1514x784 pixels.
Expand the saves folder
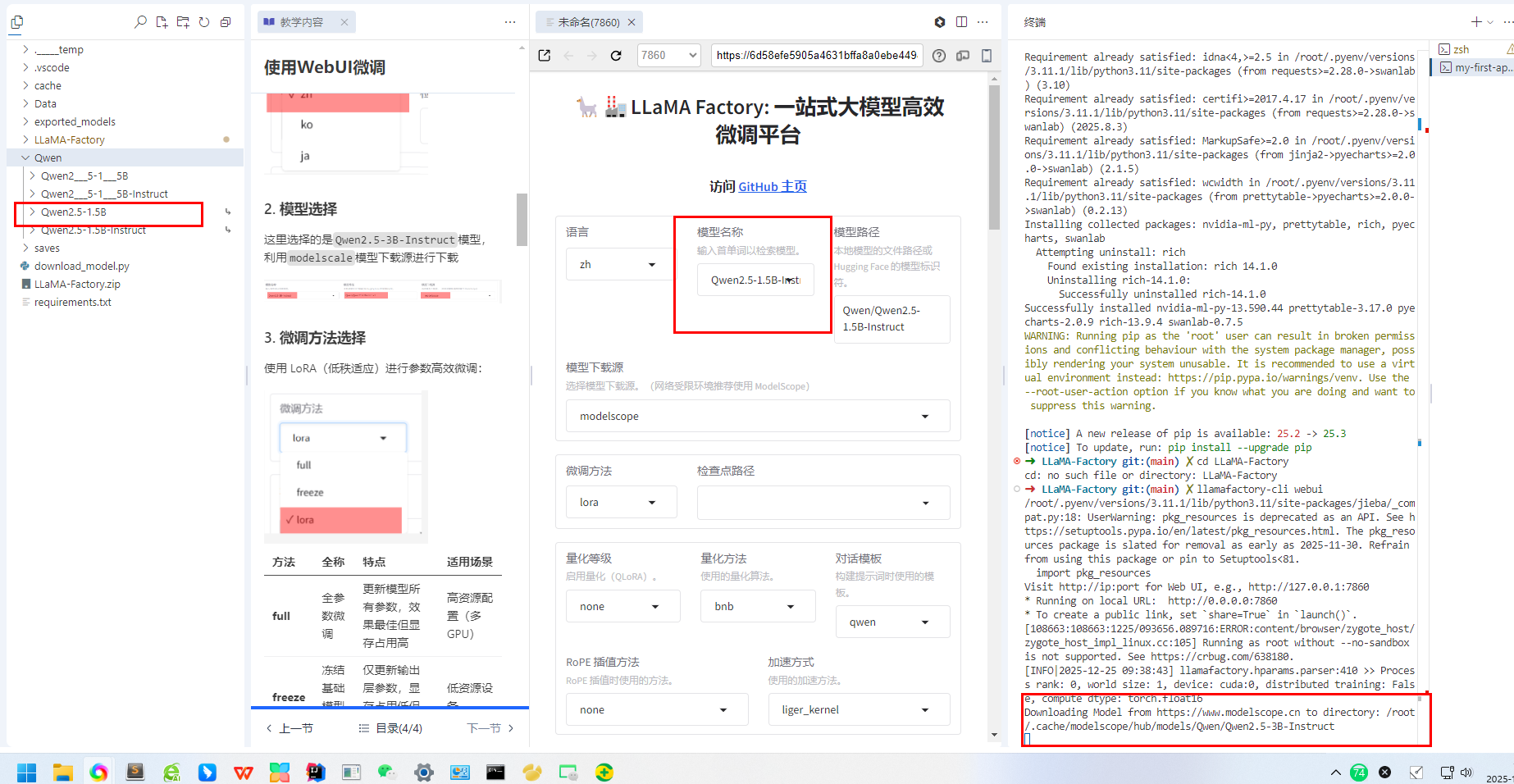click(125, 248)
